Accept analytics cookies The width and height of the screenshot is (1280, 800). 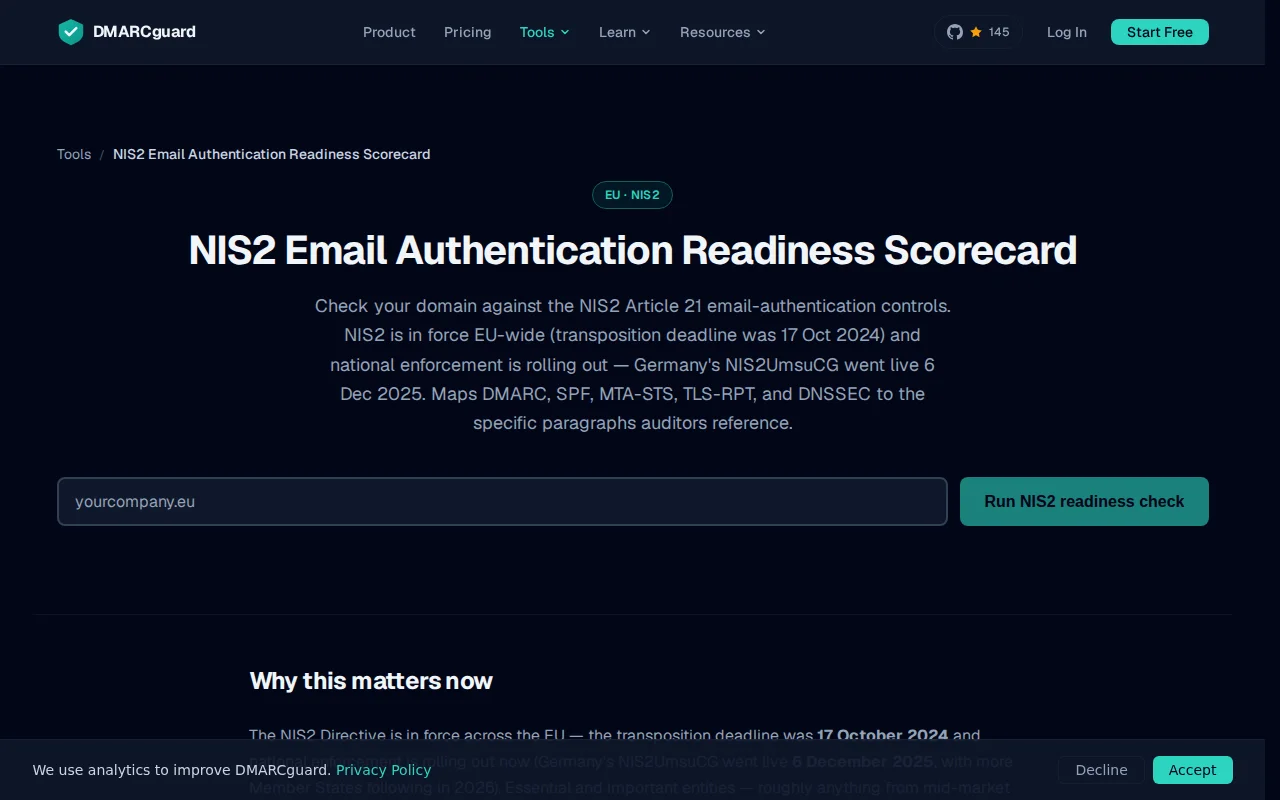[1192, 770]
